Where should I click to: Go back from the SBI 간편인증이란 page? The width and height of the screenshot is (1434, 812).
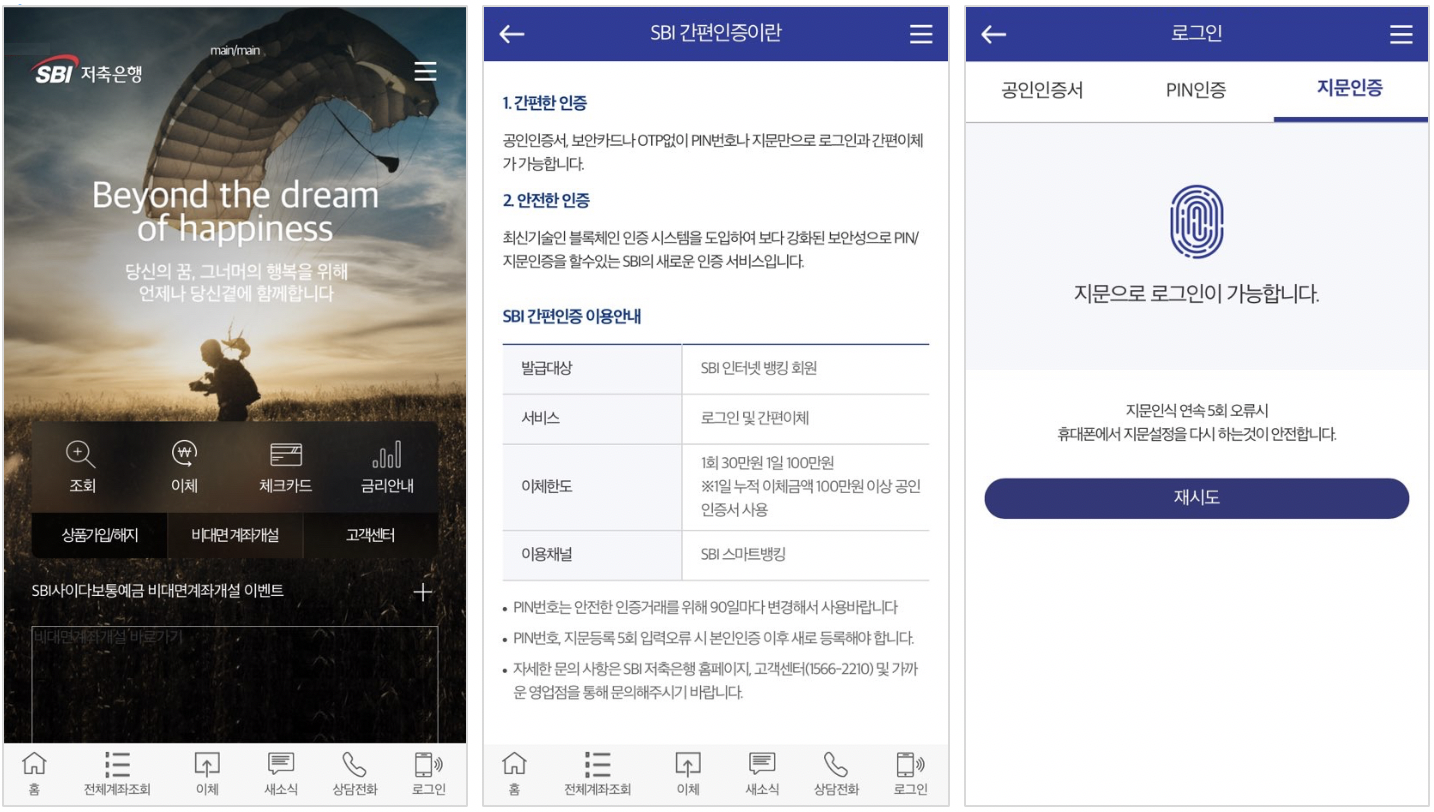(512, 34)
